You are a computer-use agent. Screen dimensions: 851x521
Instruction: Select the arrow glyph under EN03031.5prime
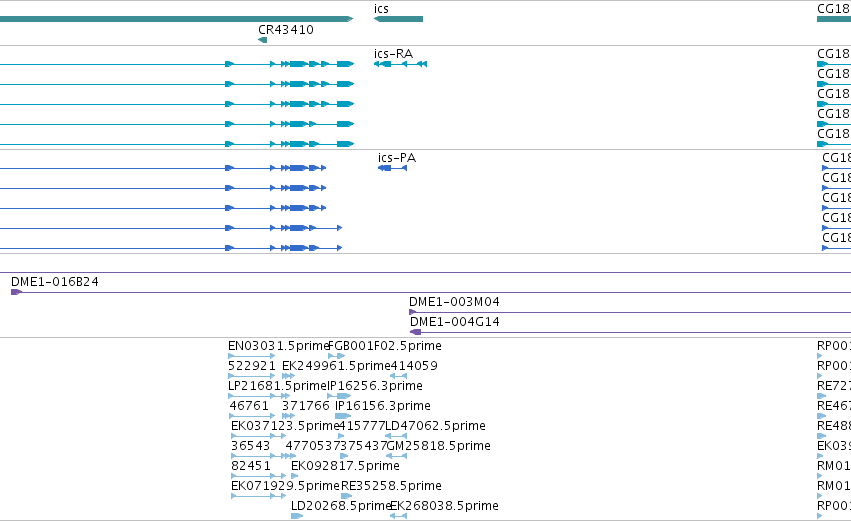tap(252, 356)
